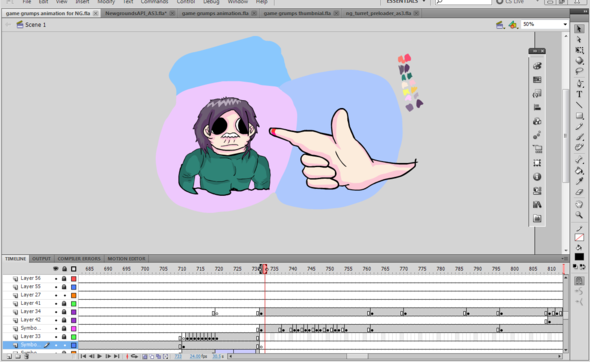The height and width of the screenshot is (362, 590).
Task: Select the Selection arrow tool
Action: 579,29
